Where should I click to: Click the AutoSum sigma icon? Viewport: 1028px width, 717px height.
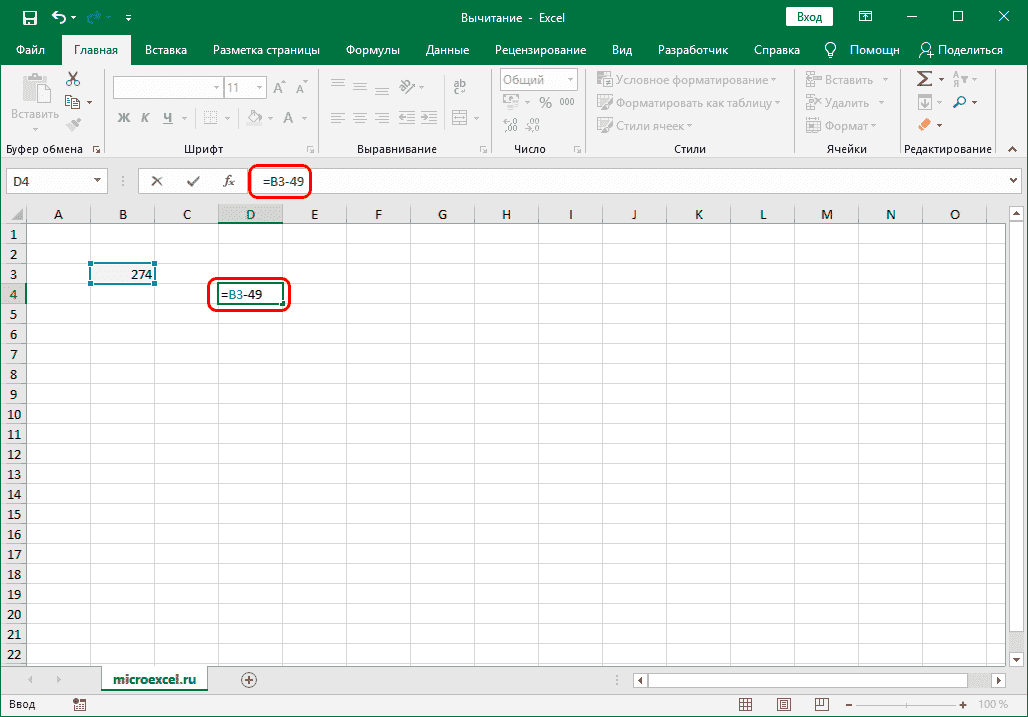[925, 79]
